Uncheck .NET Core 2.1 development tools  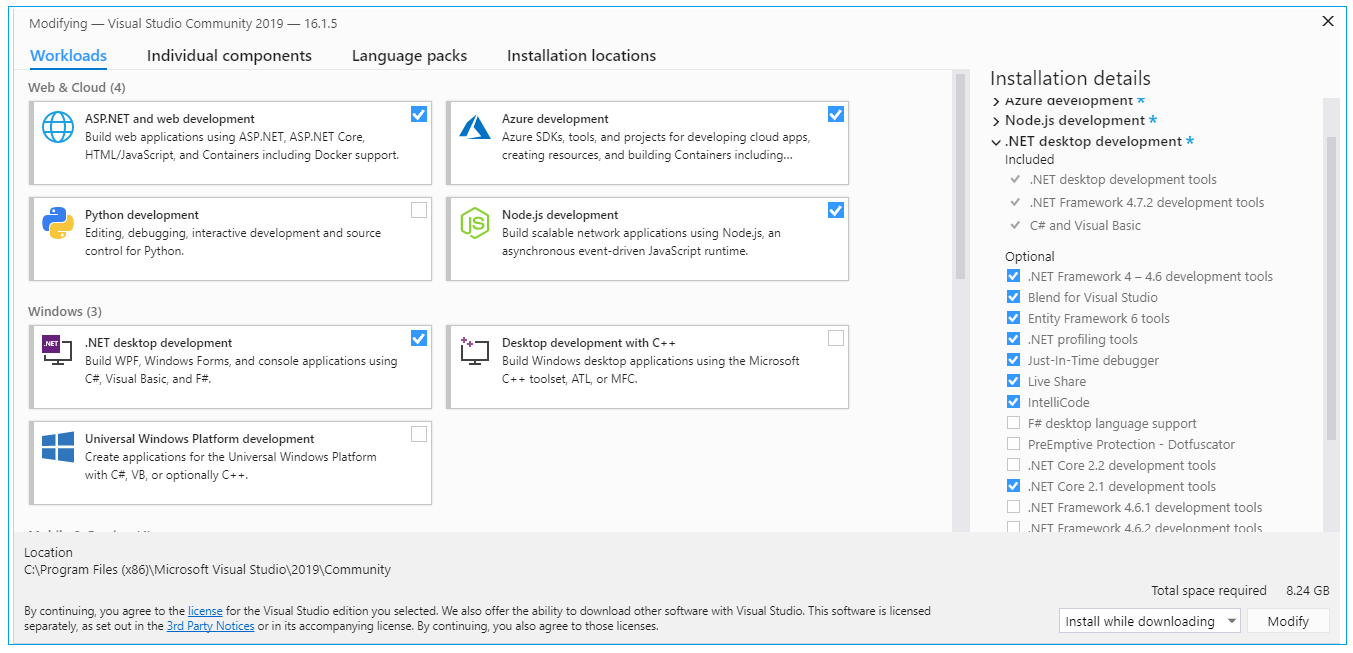(x=1014, y=486)
